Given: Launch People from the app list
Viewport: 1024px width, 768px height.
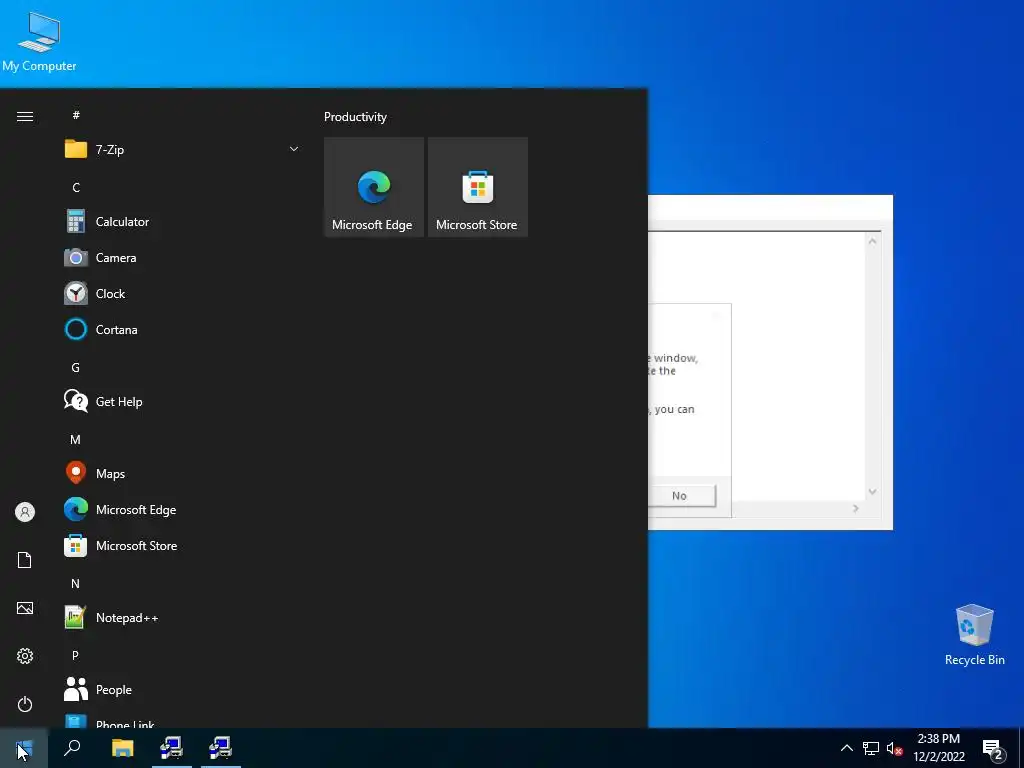Looking at the screenshot, I should pyautogui.click(x=181, y=689).
